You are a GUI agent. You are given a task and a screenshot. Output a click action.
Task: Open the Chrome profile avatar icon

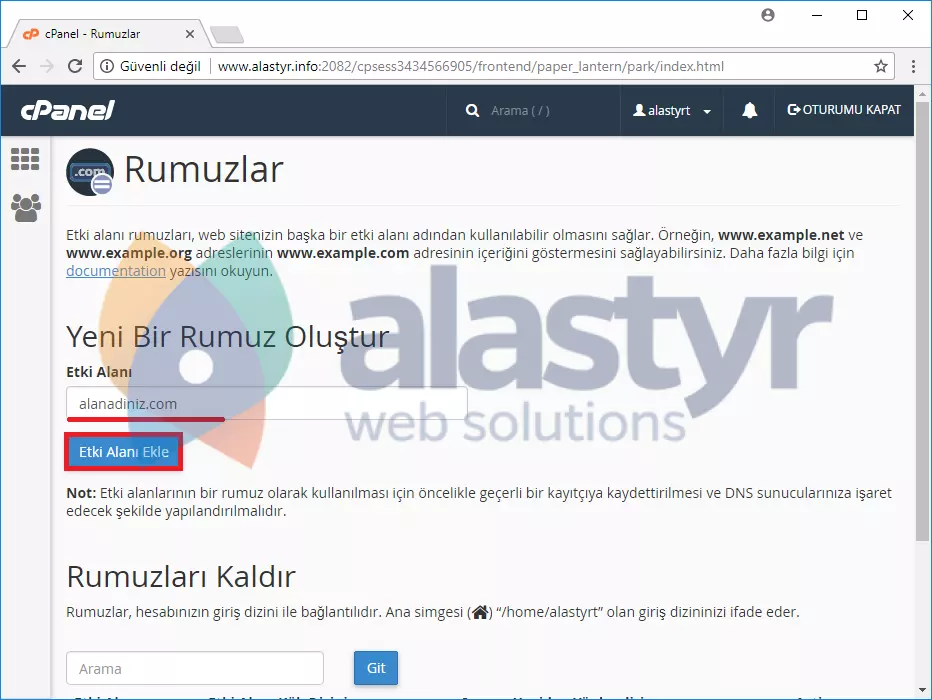(768, 15)
